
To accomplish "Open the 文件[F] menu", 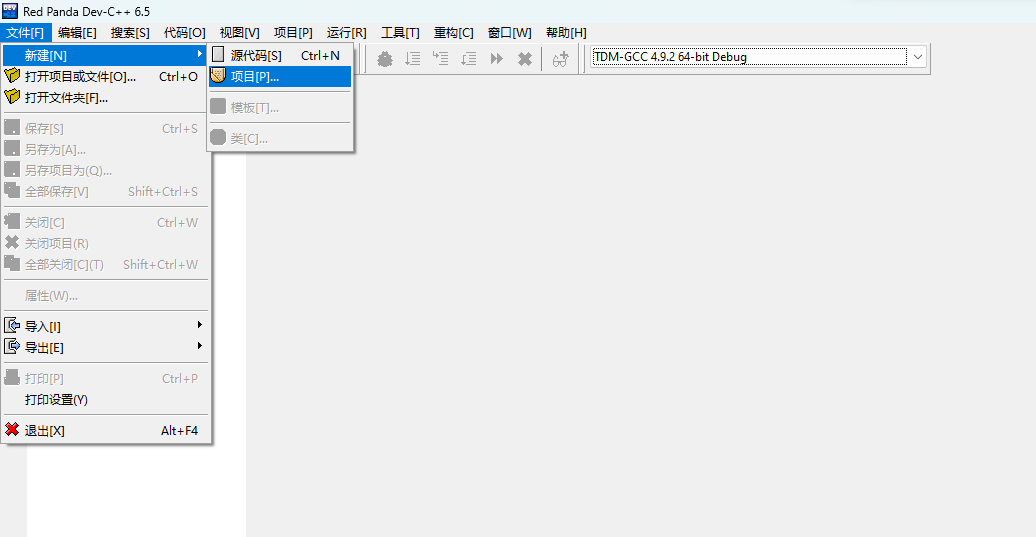I will [x=25, y=32].
